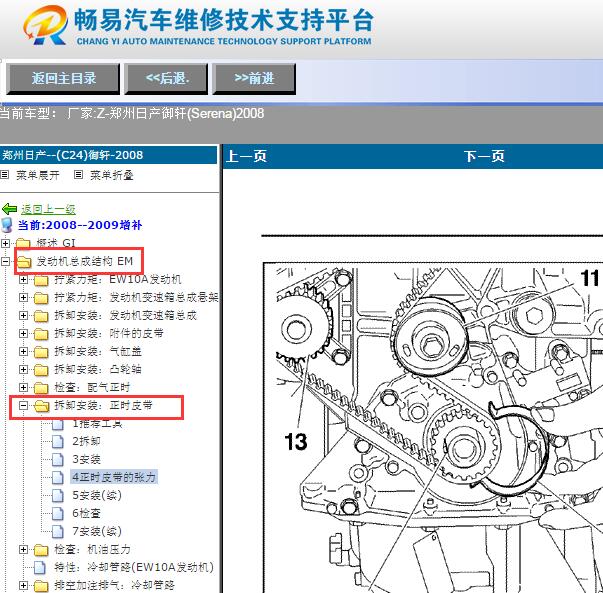Expand 拆卸安装: 凸轮轴 node
603x593 pixels.
pos(23,370)
